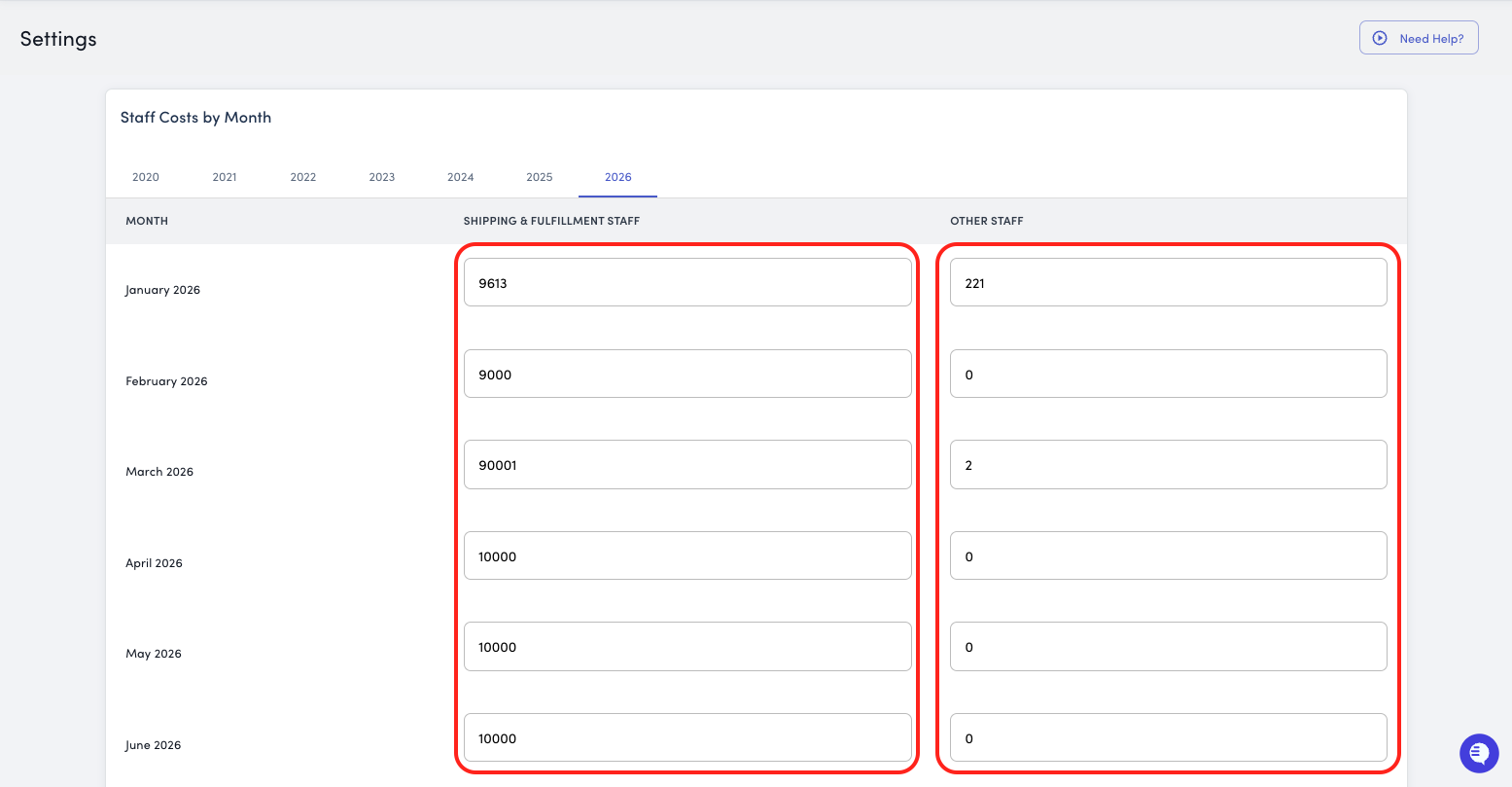Select the 2023 year tab
This screenshot has width=1512, height=787.
(x=382, y=177)
